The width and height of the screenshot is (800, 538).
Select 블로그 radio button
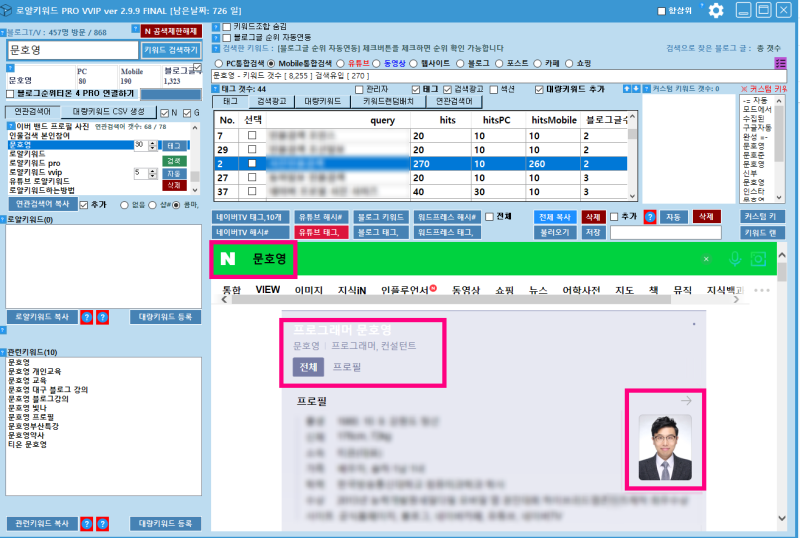[x=460, y=63]
